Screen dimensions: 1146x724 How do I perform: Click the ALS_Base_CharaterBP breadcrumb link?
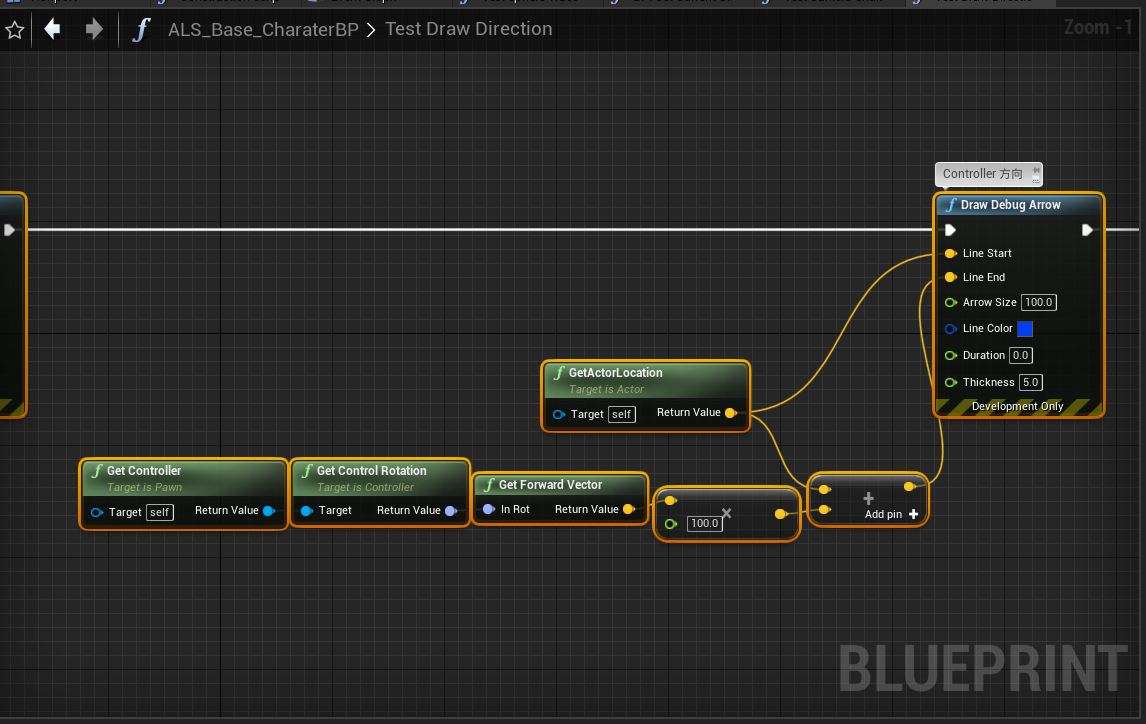(x=263, y=29)
